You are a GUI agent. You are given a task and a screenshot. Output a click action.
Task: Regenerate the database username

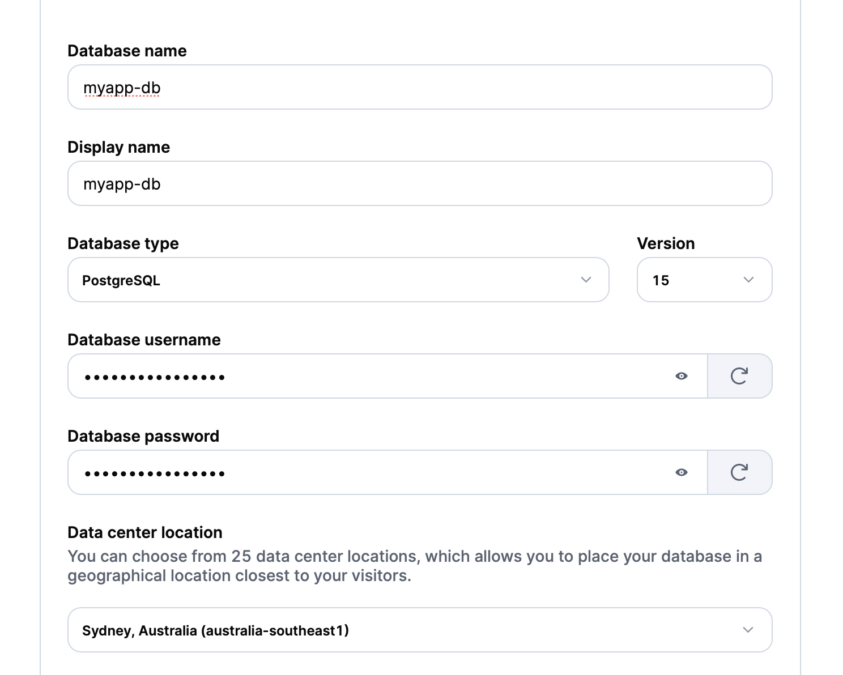[x=739, y=376]
